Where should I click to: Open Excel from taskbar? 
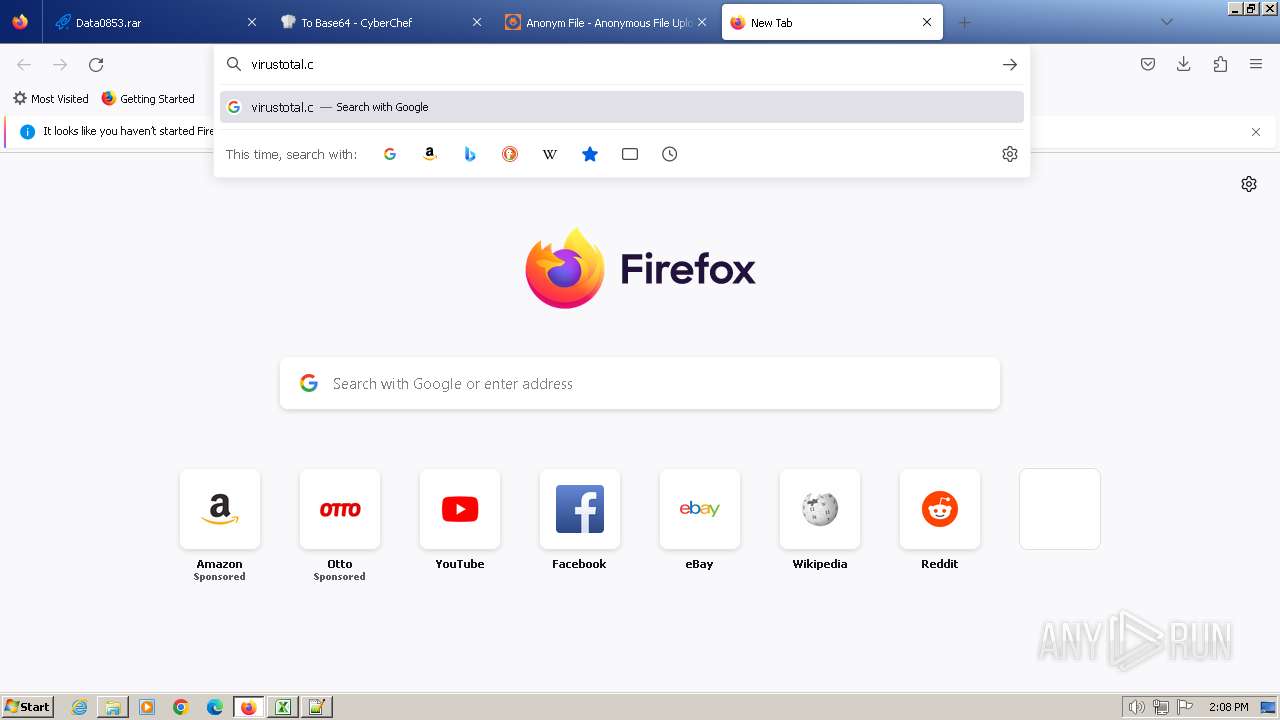pos(283,707)
